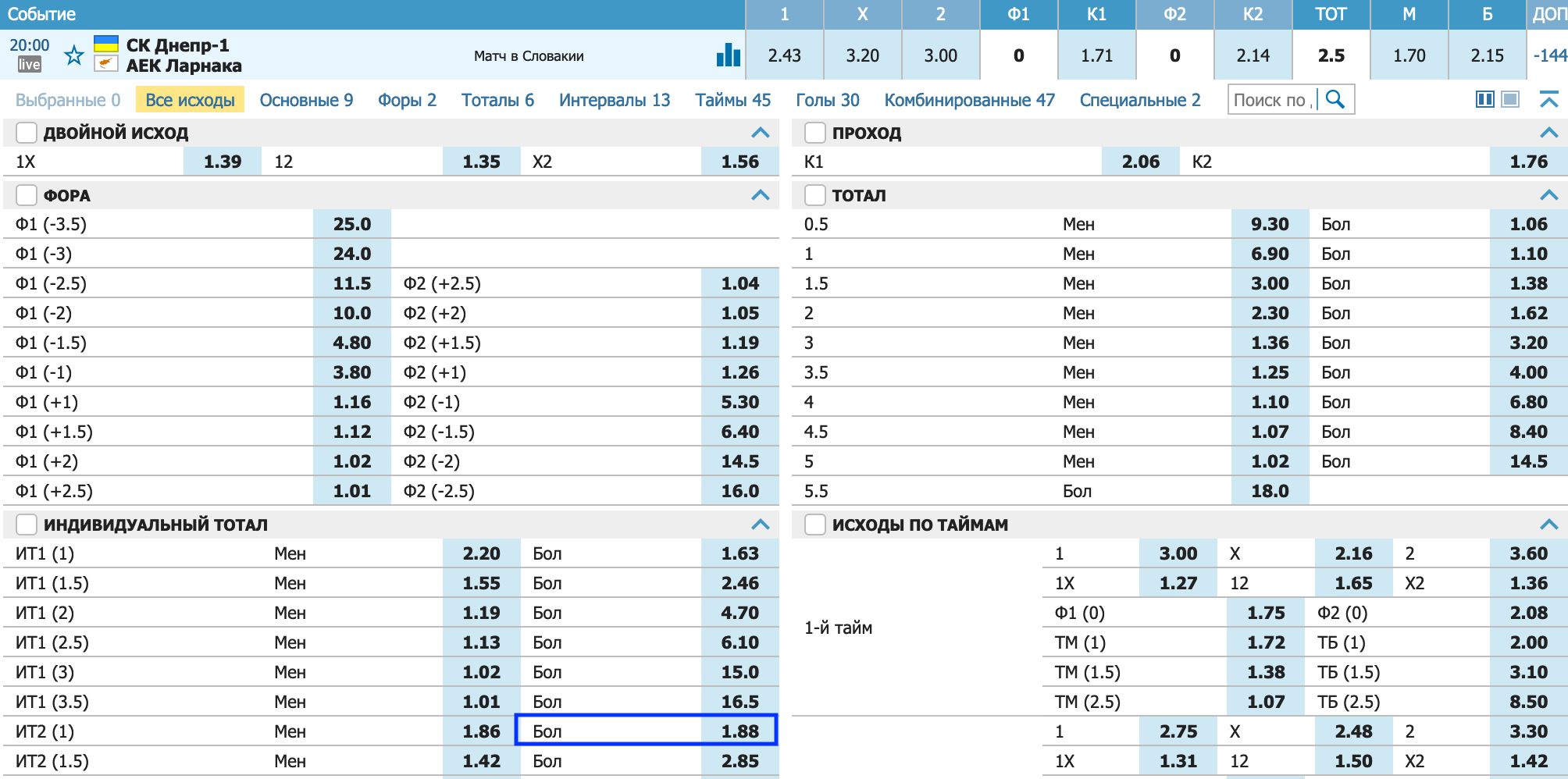This screenshot has height=779, width=1568.
Task: Open the Таймы 45 tab
Action: click(732, 100)
